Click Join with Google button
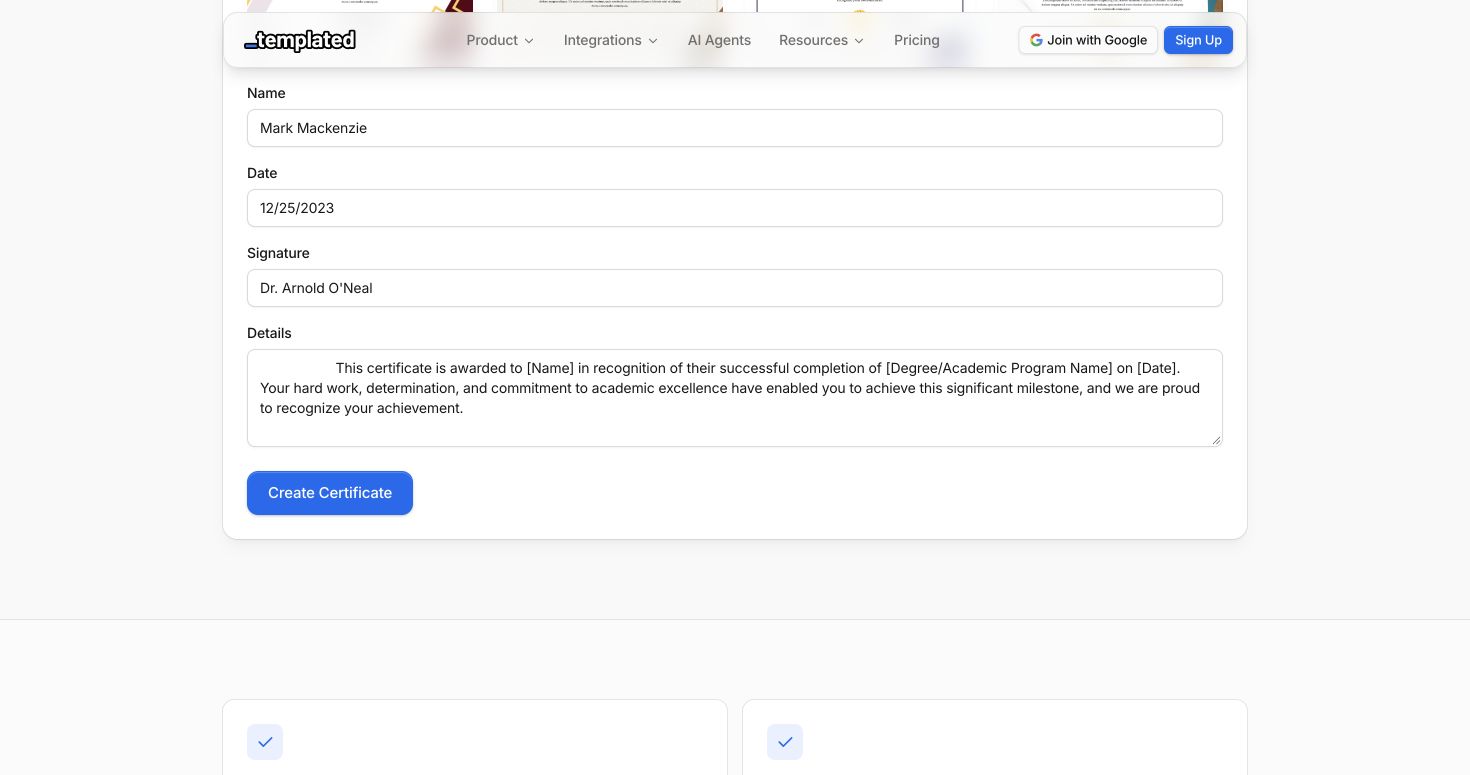Screen dimensions: 1470x775 (1088, 40)
